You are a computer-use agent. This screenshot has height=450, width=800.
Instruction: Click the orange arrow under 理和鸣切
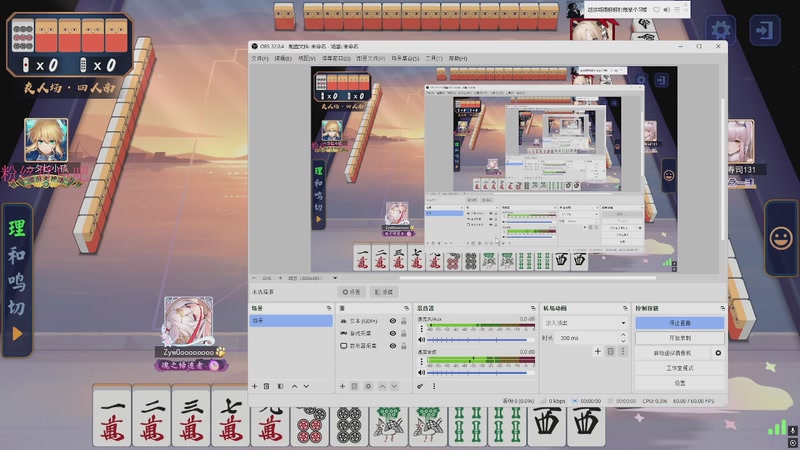point(17,334)
